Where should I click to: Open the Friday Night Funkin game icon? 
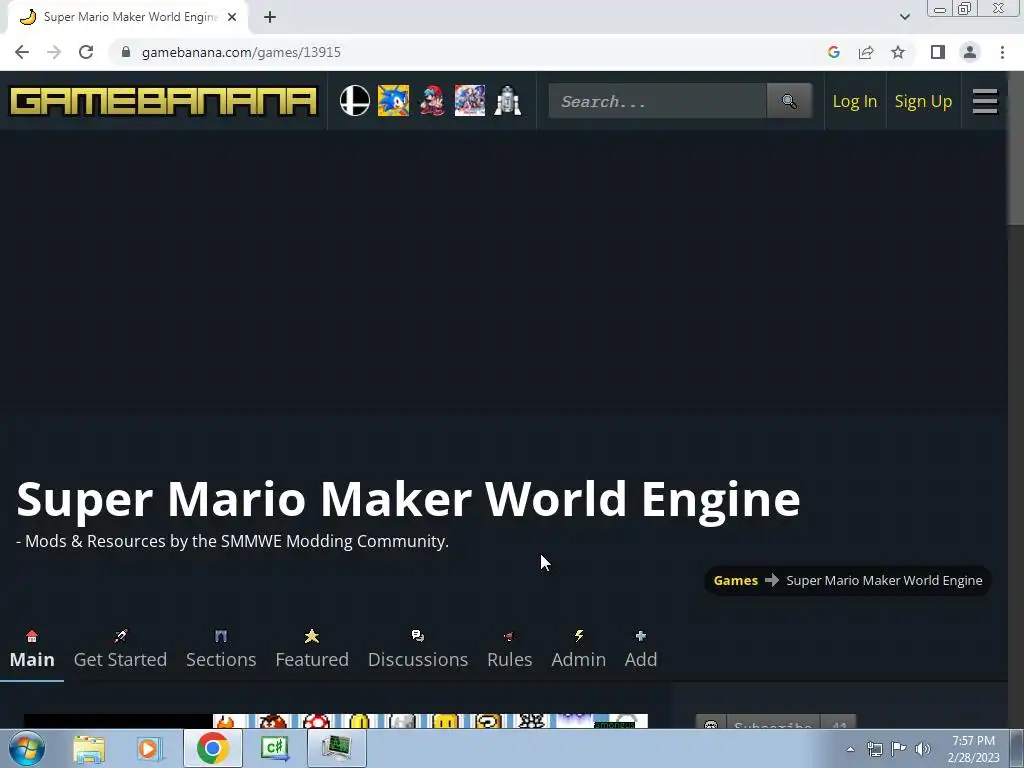point(432,101)
